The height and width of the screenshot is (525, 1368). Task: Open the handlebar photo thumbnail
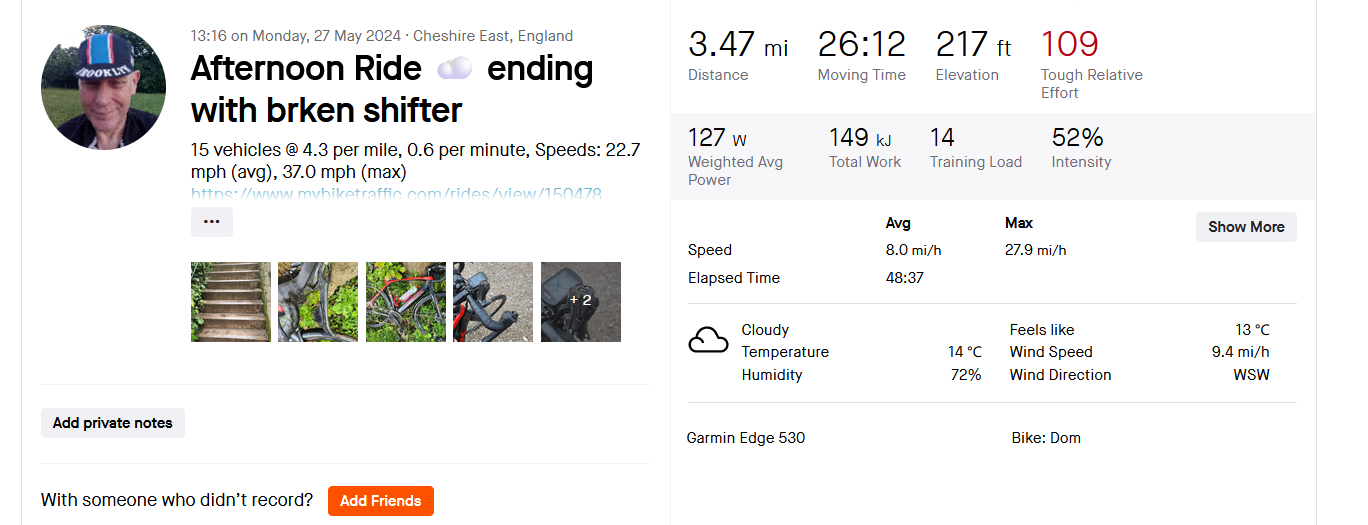click(493, 302)
